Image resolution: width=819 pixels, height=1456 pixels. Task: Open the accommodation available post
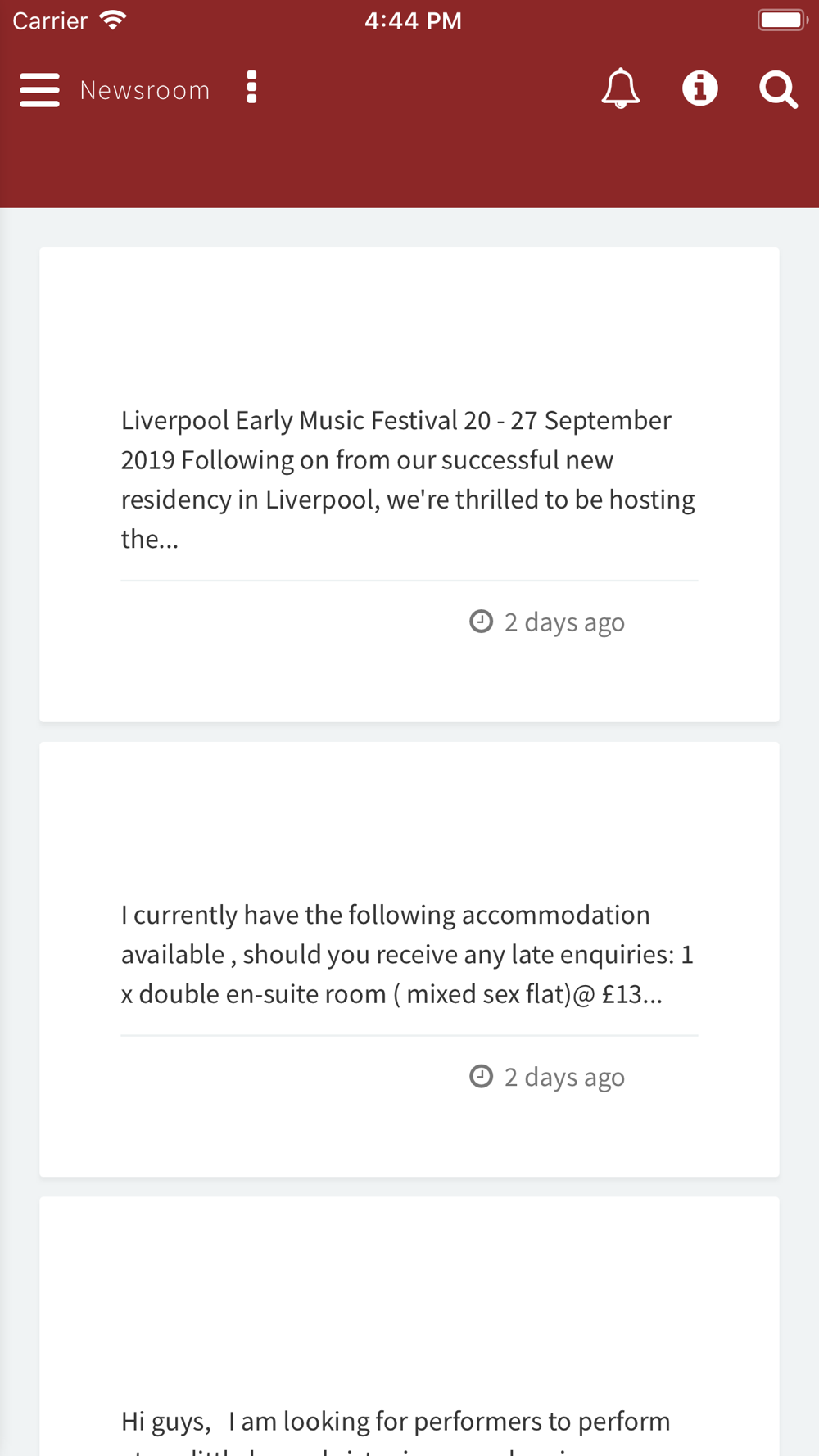coord(409,954)
